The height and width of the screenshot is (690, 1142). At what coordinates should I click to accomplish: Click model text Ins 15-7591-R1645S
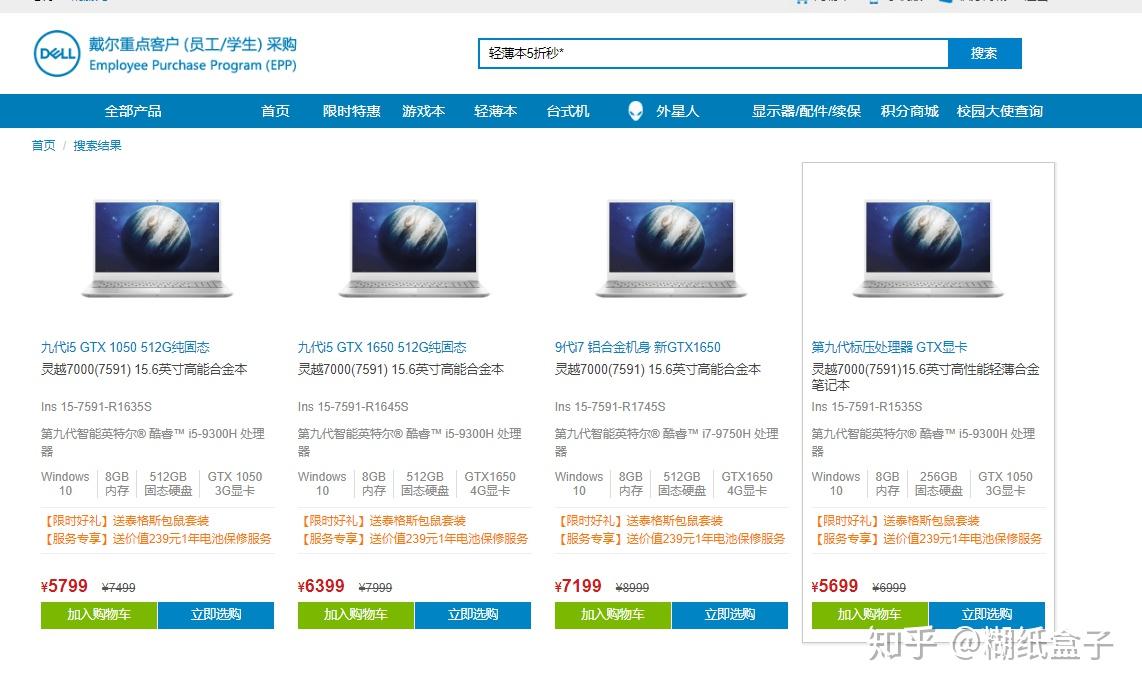[353, 407]
